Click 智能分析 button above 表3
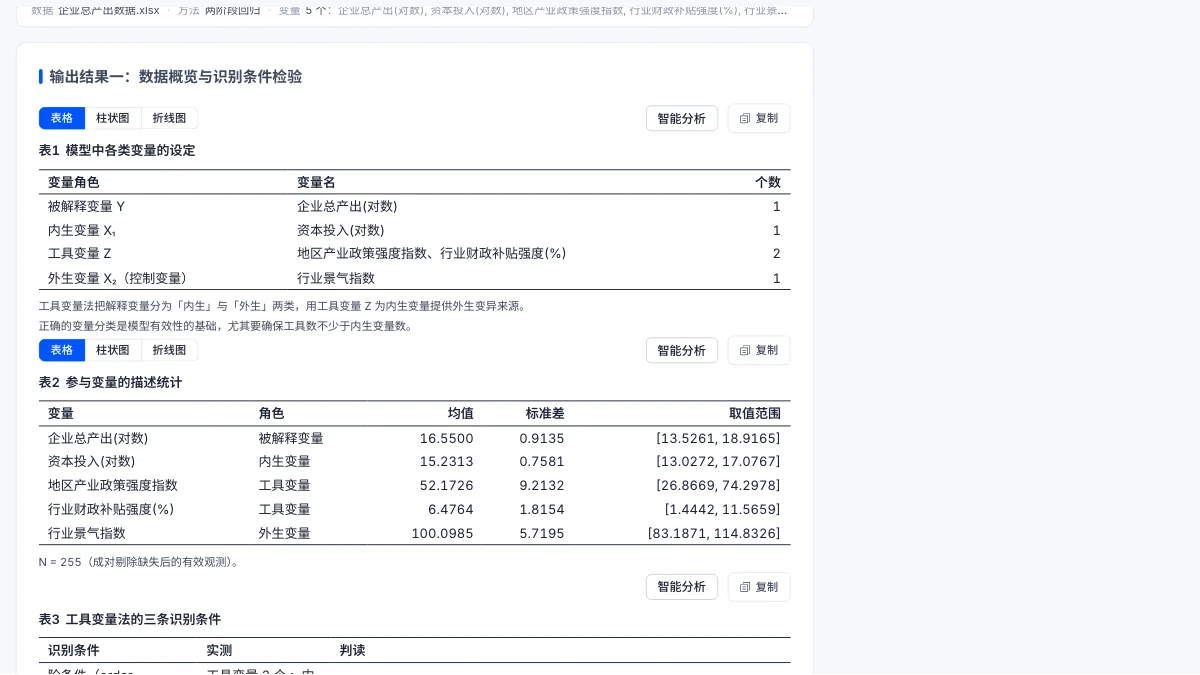1200x675 pixels. 682,587
